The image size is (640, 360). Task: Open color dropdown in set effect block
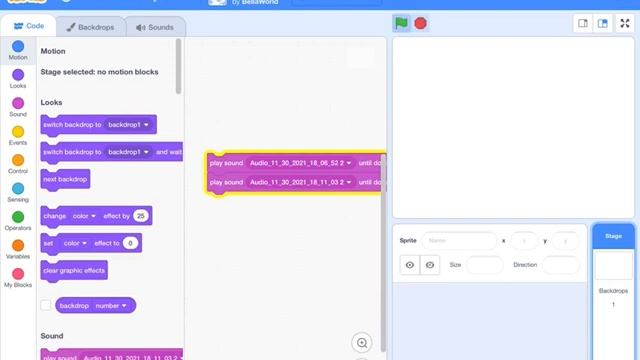(x=75, y=243)
